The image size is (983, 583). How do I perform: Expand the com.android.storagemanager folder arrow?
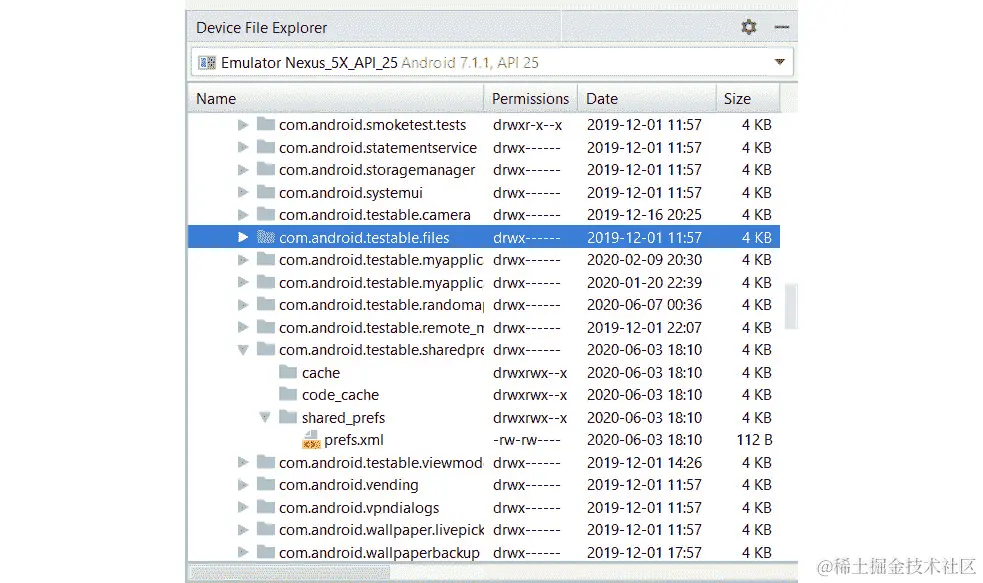243,170
